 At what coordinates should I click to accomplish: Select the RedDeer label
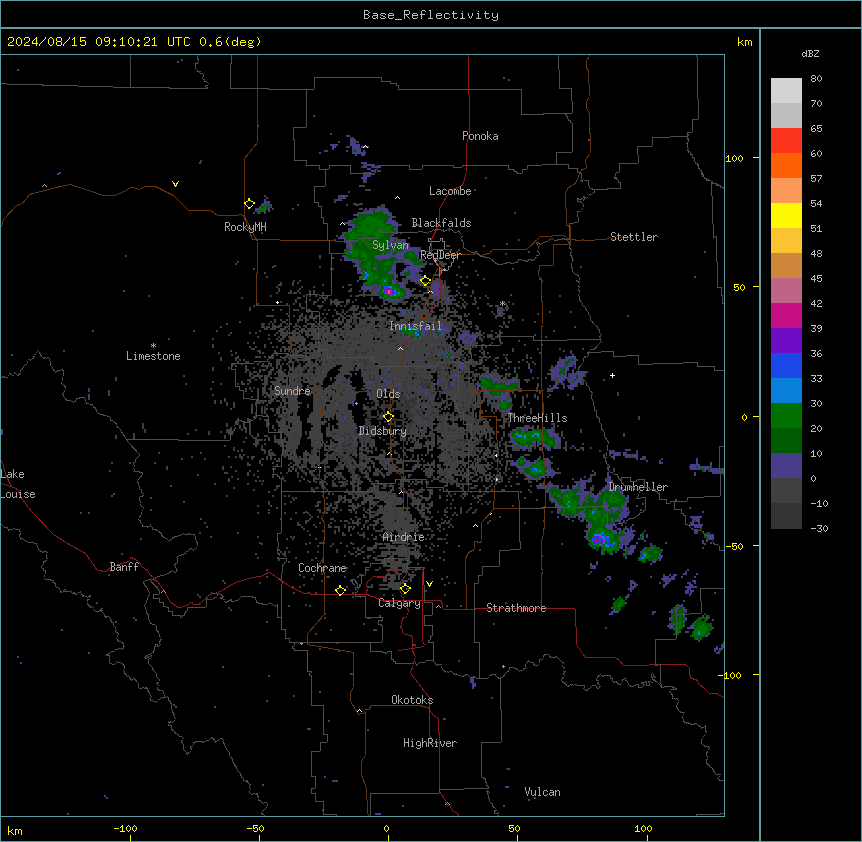[x=440, y=255]
